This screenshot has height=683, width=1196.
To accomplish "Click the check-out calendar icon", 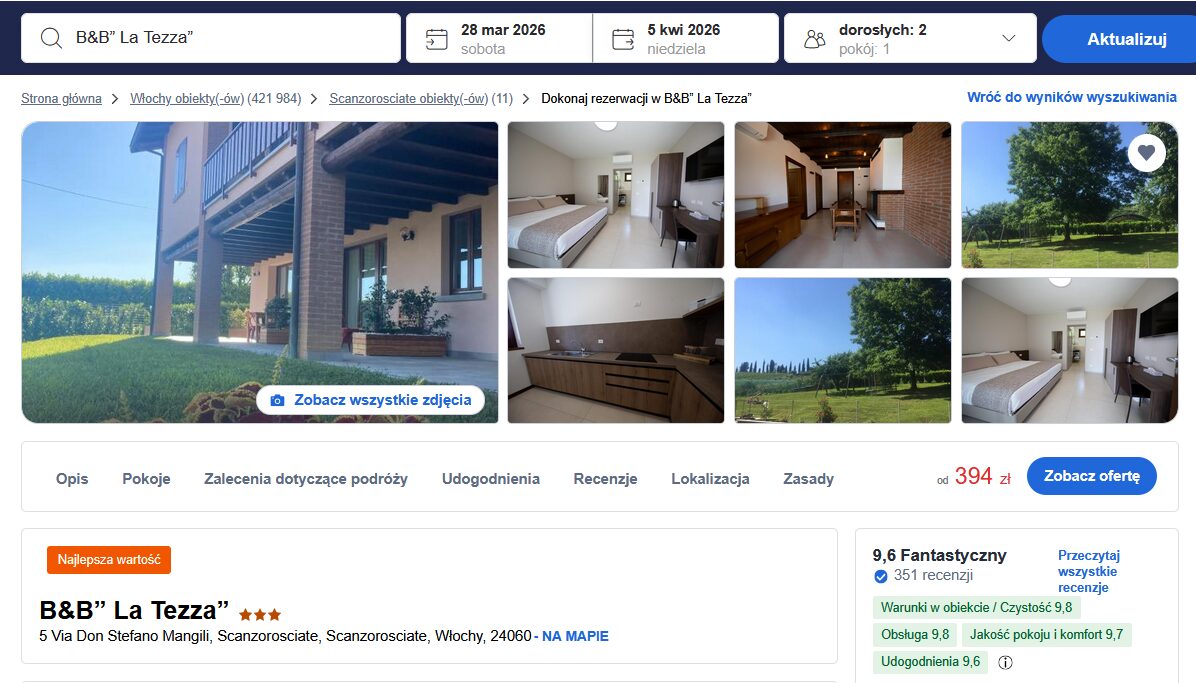I will pyautogui.click(x=623, y=39).
